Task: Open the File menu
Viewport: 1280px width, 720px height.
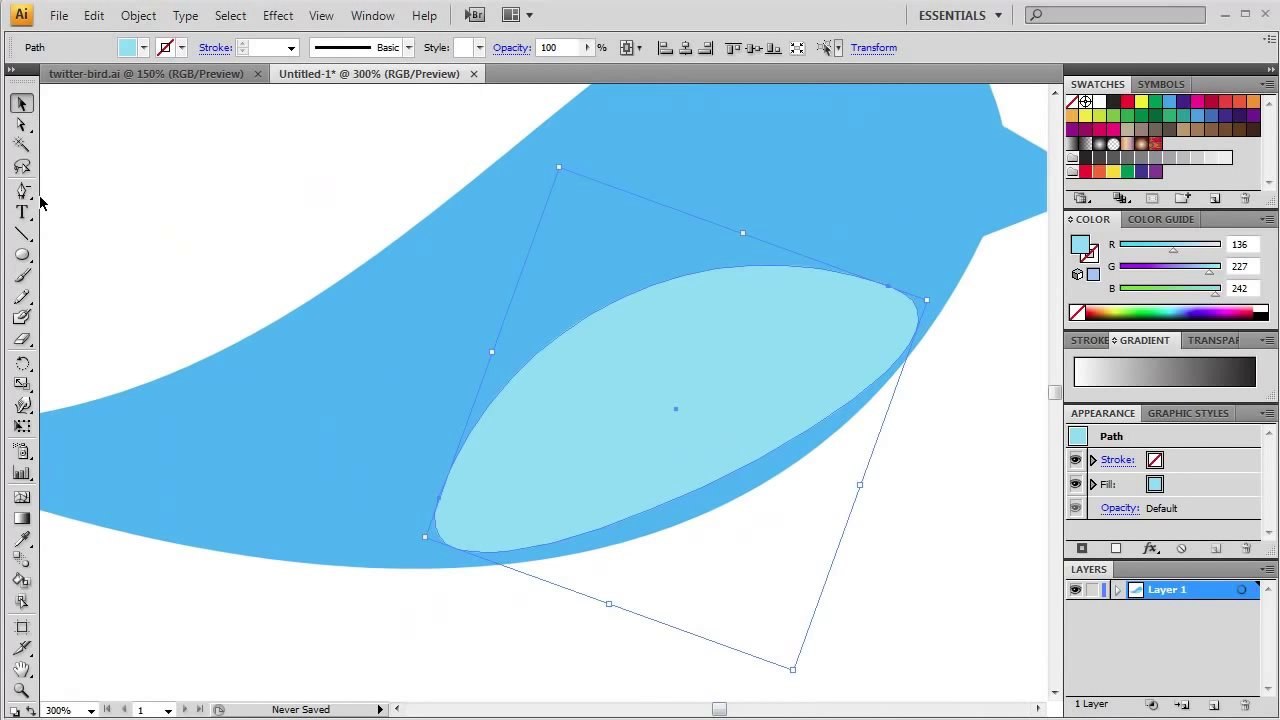Action: coord(59,16)
